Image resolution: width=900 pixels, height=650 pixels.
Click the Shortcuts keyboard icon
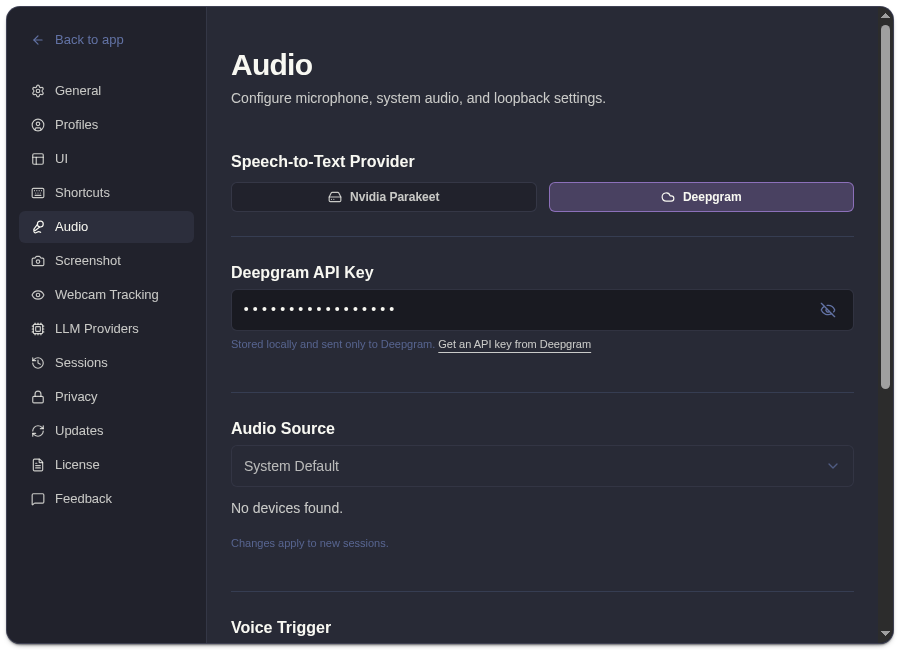tap(38, 193)
